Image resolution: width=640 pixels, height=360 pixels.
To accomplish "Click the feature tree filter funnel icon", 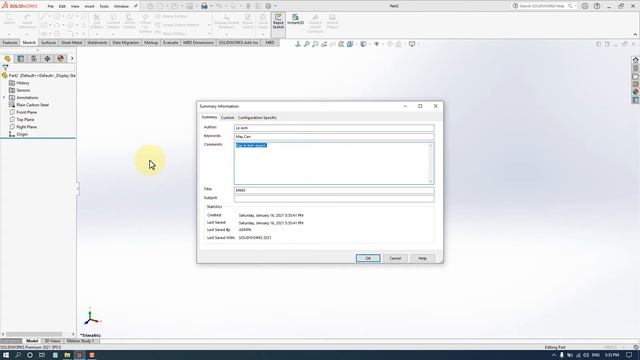I will click(x=5, y=67).
